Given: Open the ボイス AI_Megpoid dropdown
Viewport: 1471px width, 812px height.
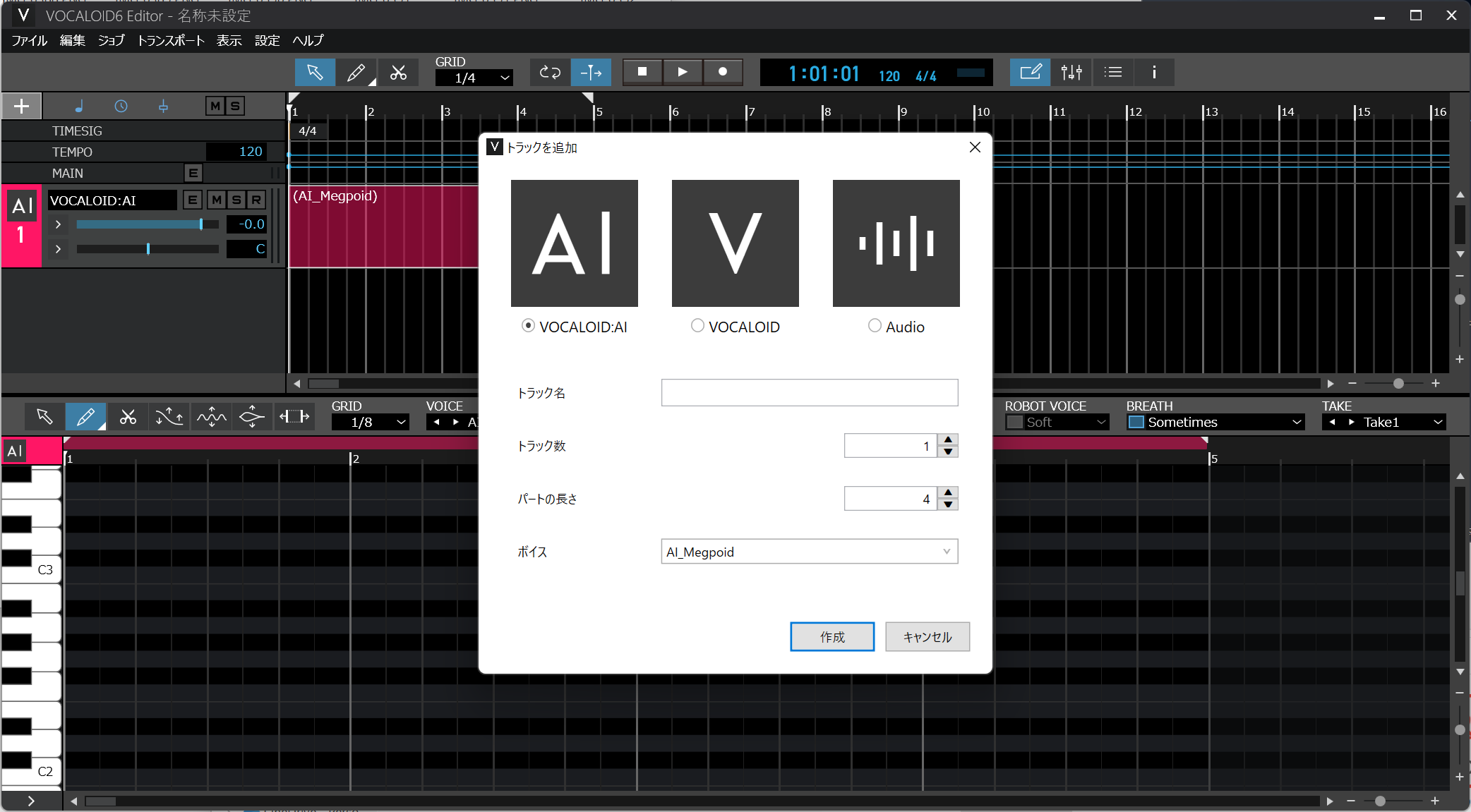Looking at the screenshot, I should point(810,552).
